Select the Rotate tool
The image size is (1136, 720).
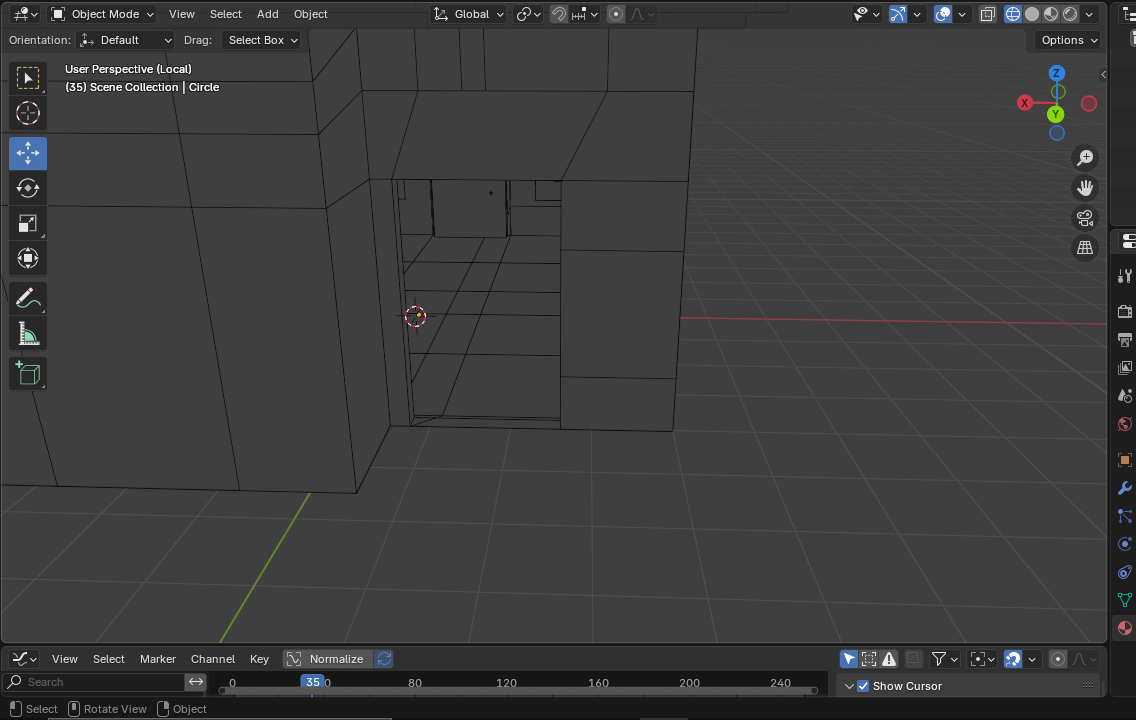tap(28, 188)
